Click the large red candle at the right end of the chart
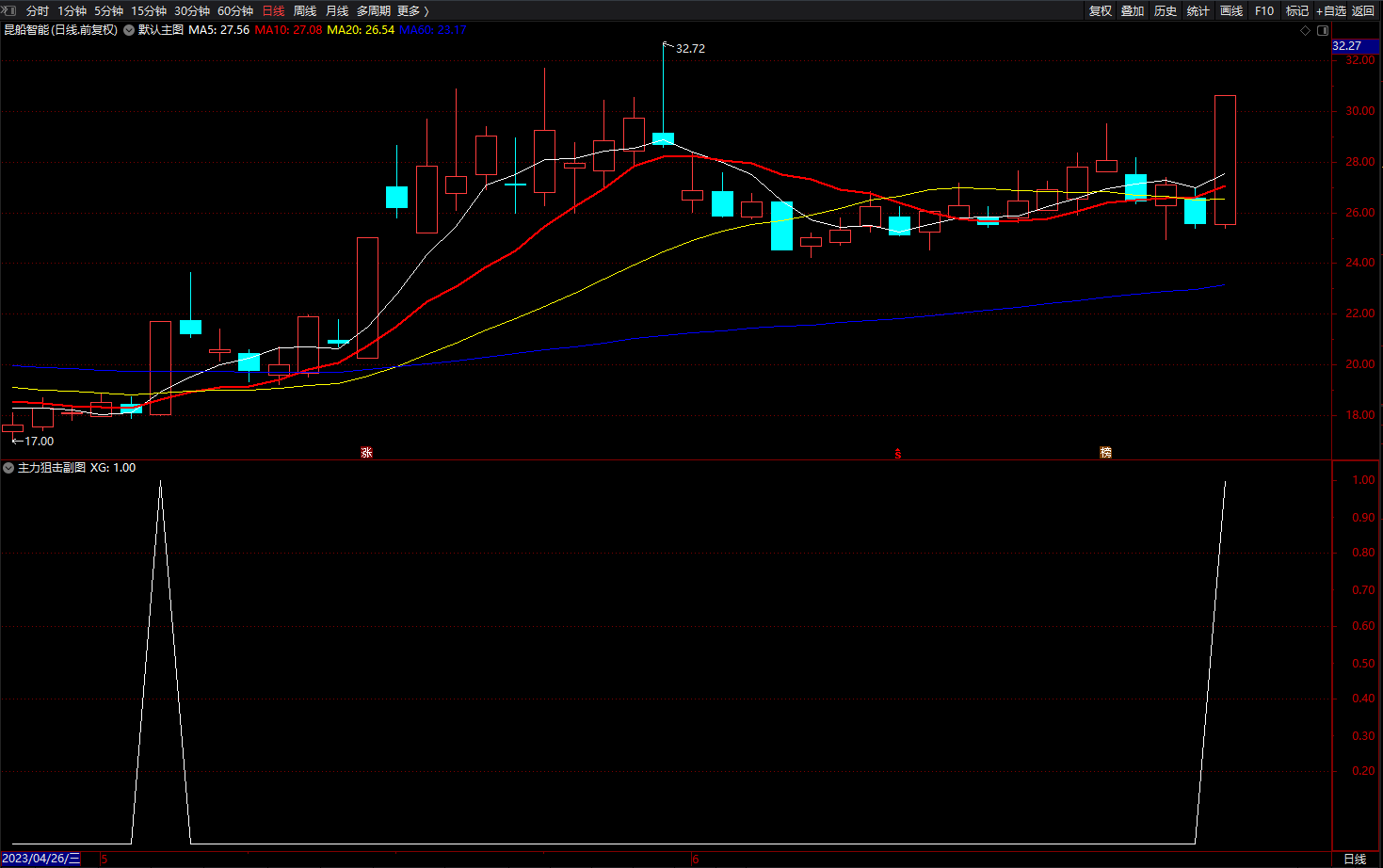 [1225, 160]
